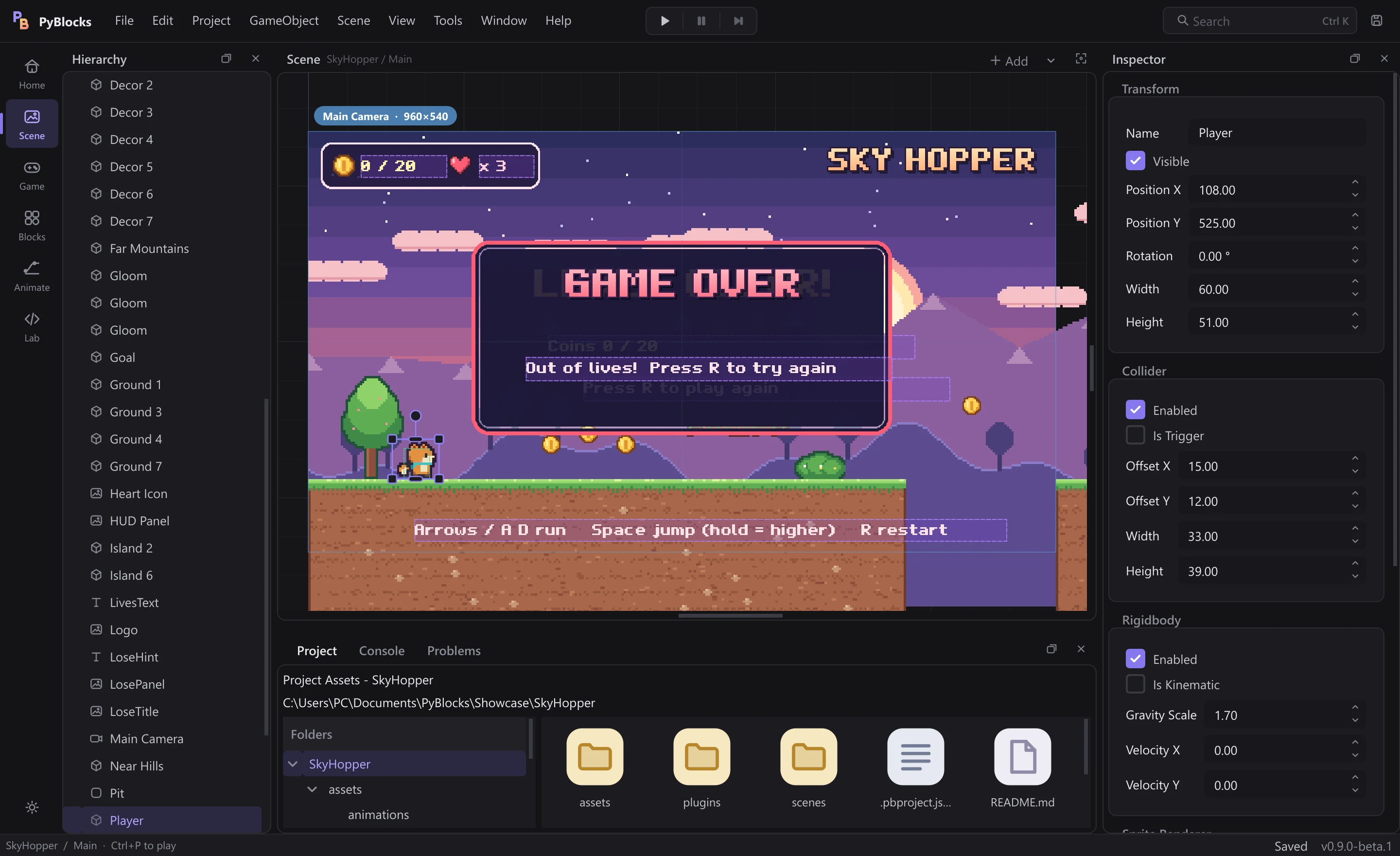Enable the Is Trigger checkbox

(1135, 435)
